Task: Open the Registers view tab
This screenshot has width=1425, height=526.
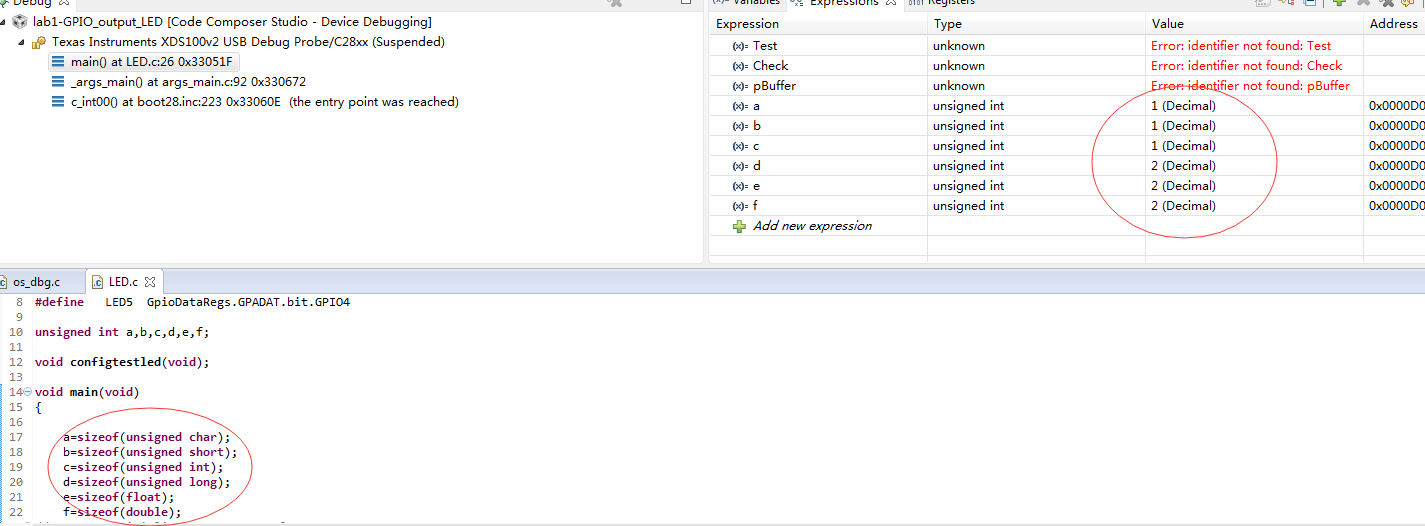Action: coord(942,3)
